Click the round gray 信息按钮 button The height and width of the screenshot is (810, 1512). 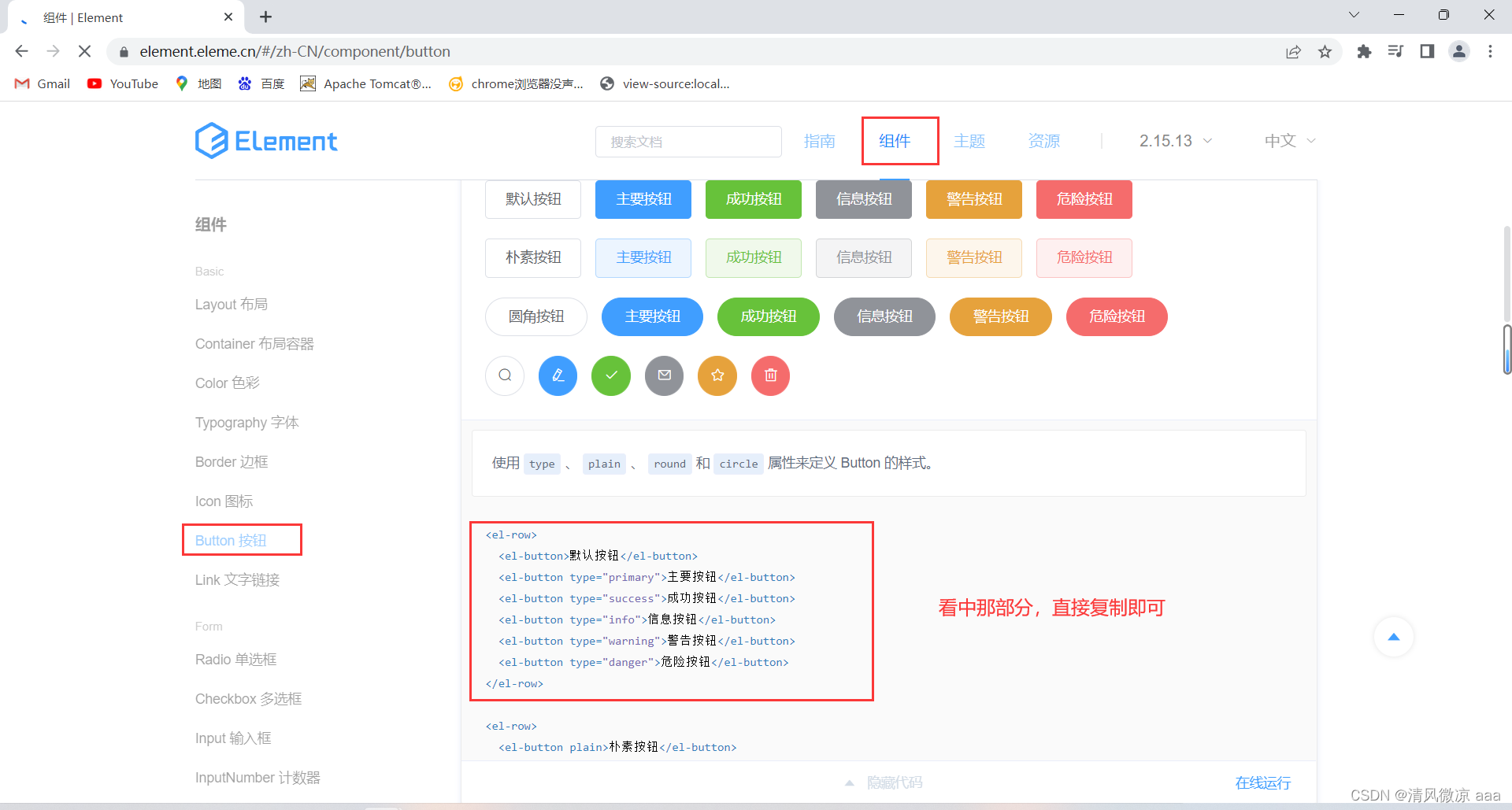tap(884, 316)
